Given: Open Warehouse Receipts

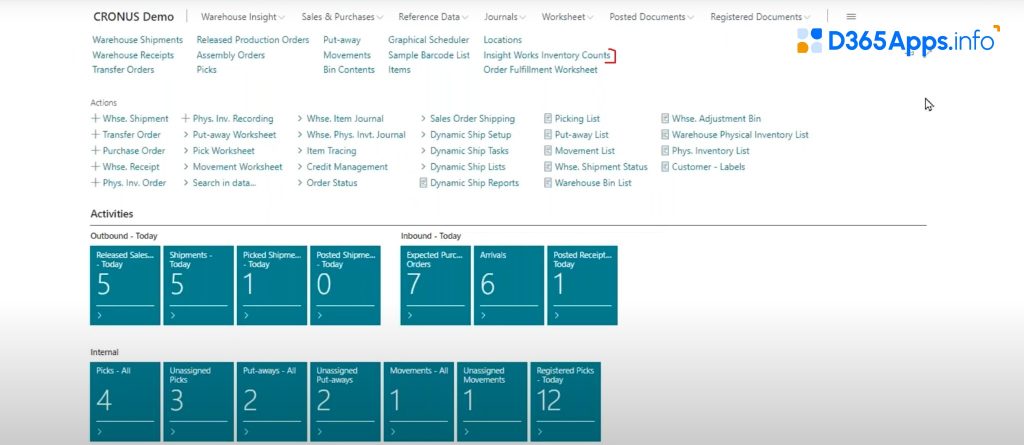Looking at the screenshot, I should tap(133, 55).
